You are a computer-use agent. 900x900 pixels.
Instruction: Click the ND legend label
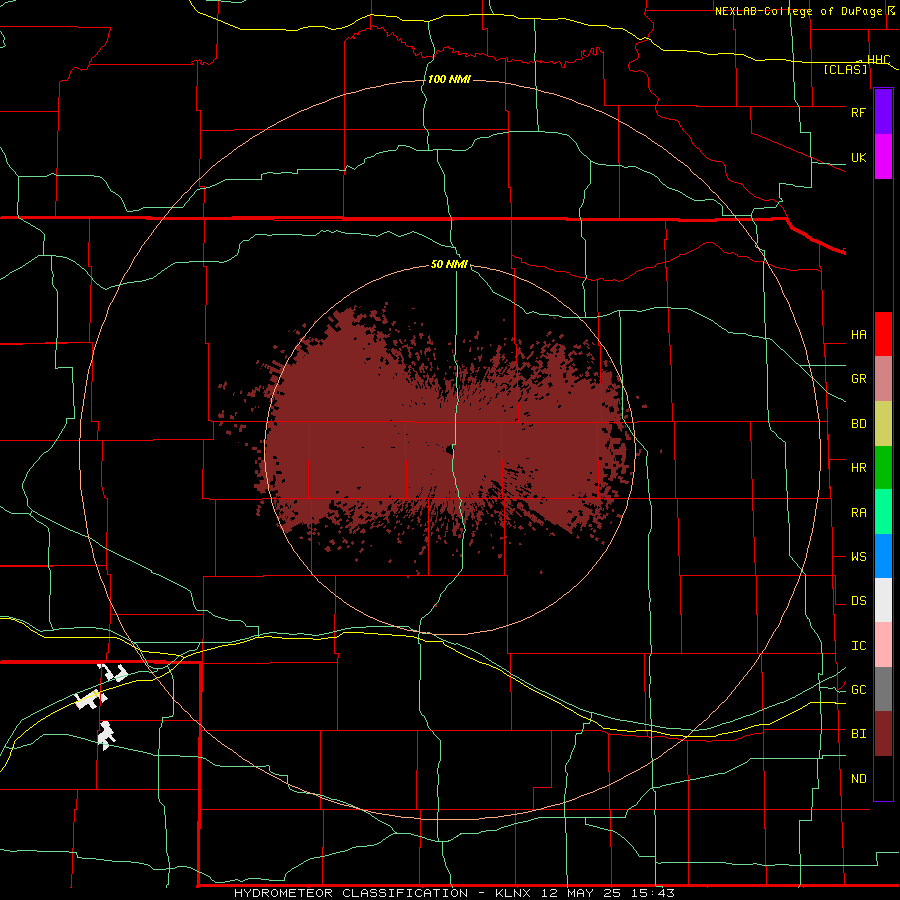(x=858, y=778)
